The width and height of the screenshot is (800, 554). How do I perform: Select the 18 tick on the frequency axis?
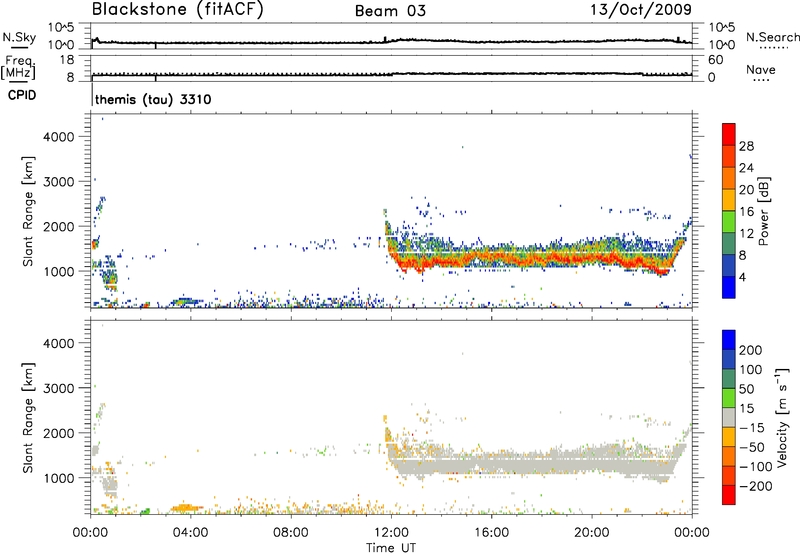(67, 60)
